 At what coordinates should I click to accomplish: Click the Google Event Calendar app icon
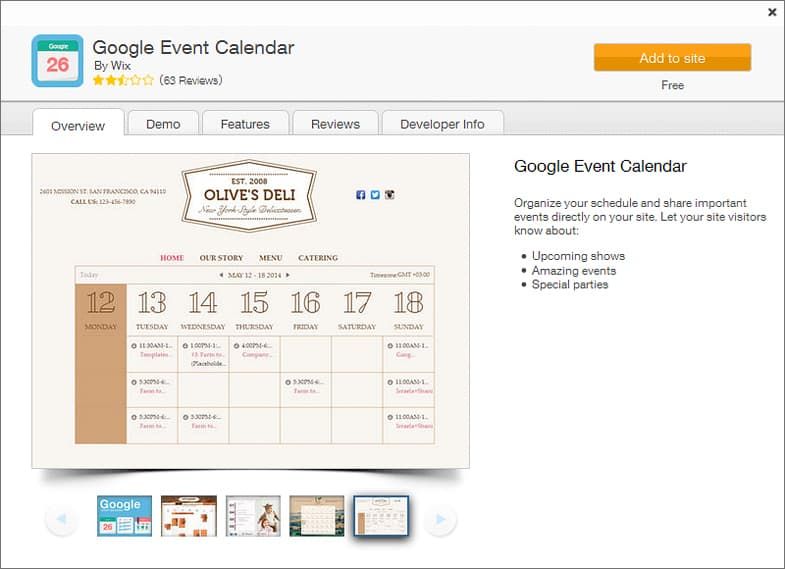coord(58,61)
